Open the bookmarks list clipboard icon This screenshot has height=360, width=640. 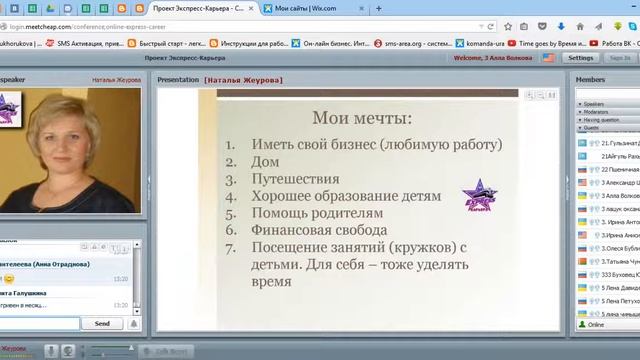coord(524,27)
